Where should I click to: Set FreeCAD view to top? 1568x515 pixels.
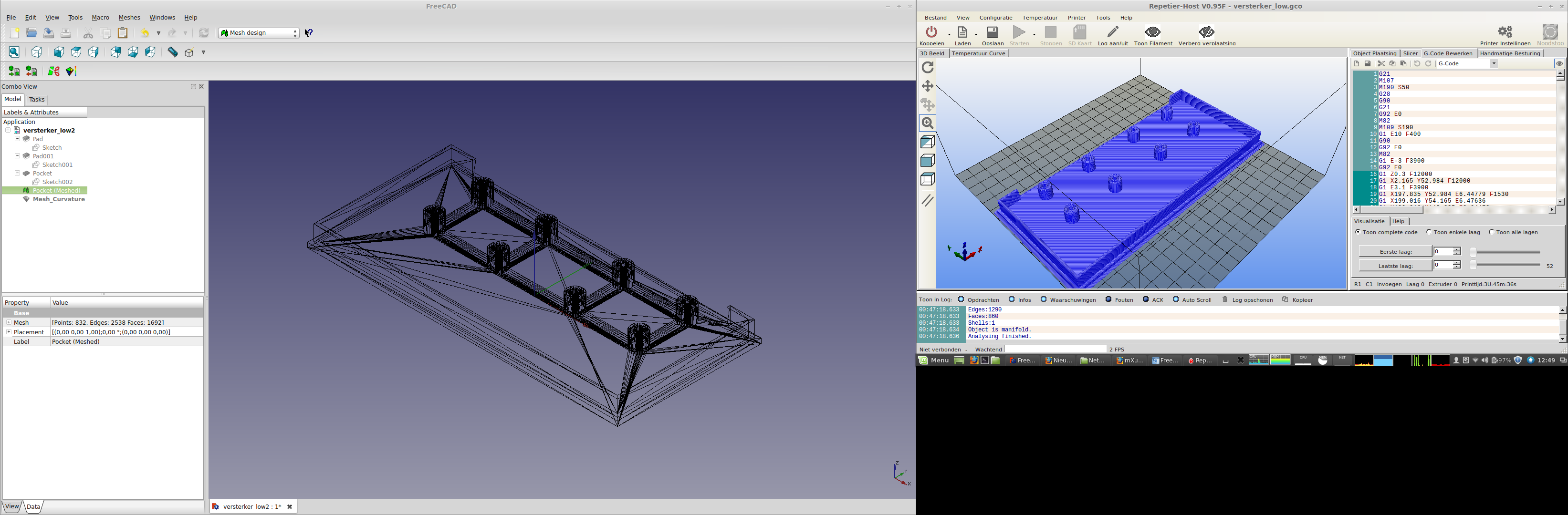tap(76, 52)
